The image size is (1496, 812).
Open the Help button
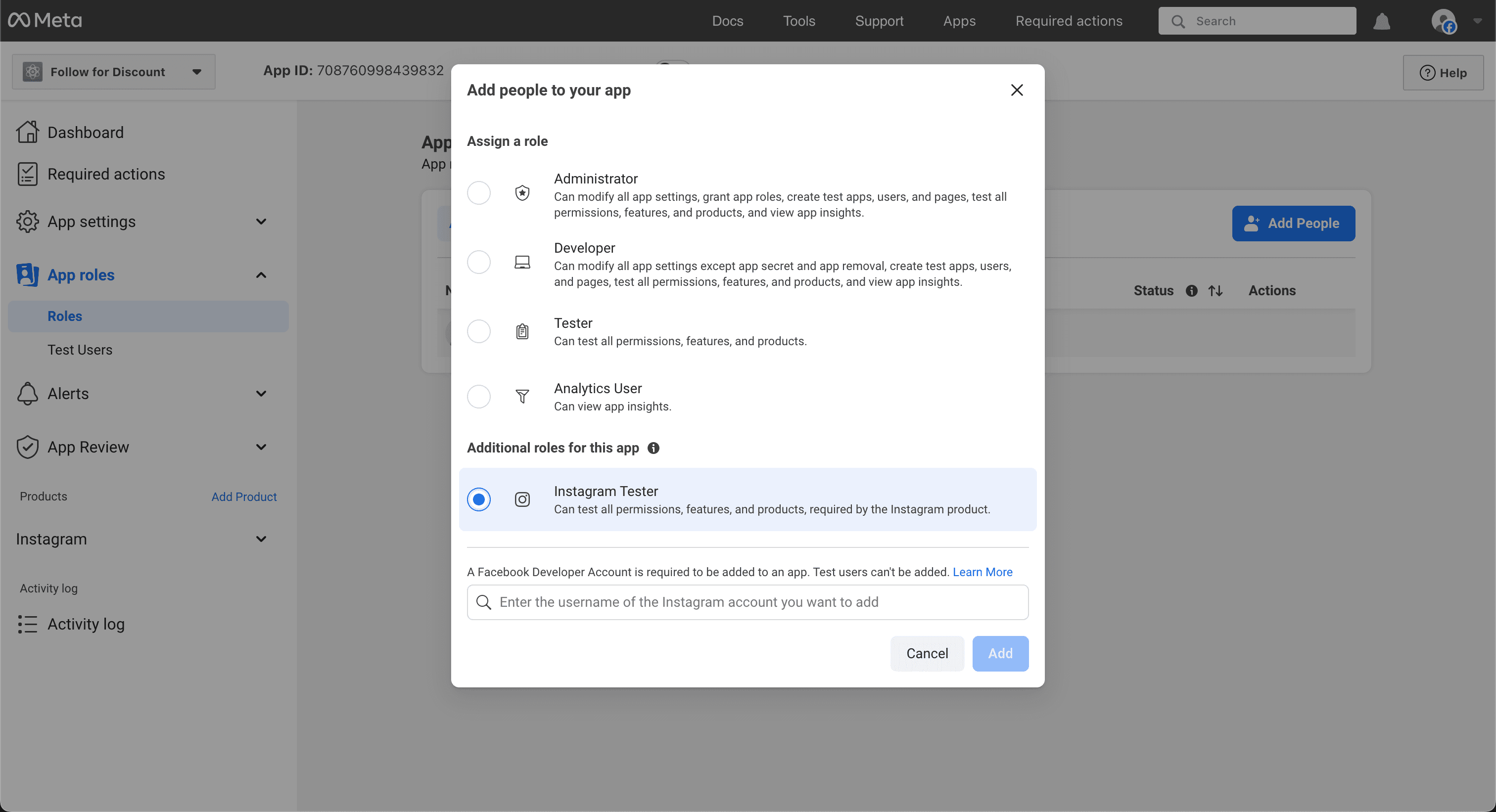pyautogui.click(x=1443, y=73)
